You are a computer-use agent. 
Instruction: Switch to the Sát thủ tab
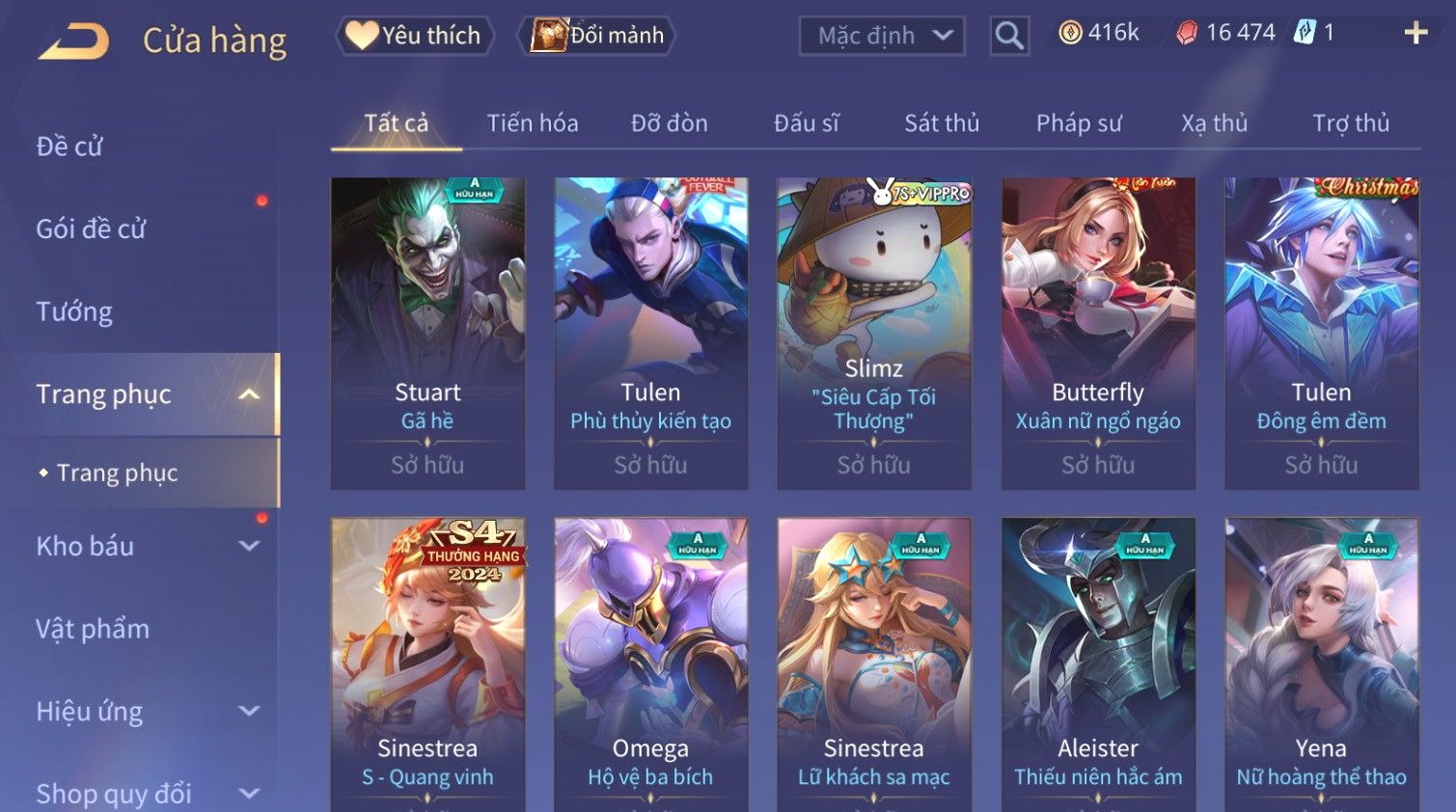942,123
